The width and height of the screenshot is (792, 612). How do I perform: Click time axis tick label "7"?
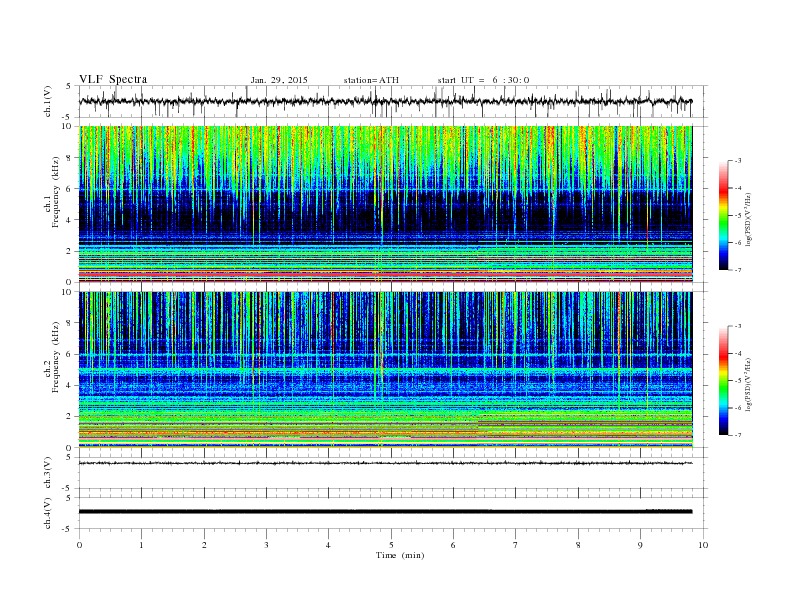(x=516, y=545)
